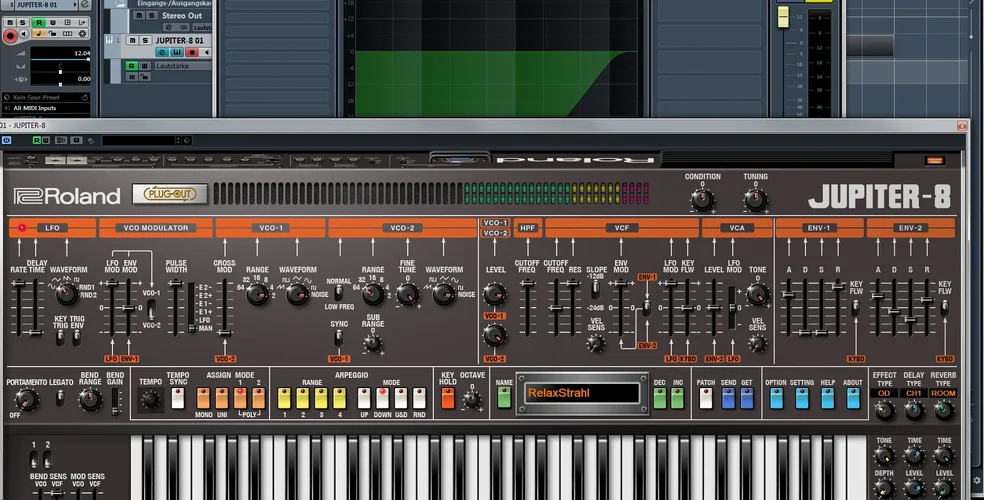The width and height of the screenshot is (984, 500).
Task: Expand the JUPITER-8 01 inspector name arrow
Action: click(75, 5)
